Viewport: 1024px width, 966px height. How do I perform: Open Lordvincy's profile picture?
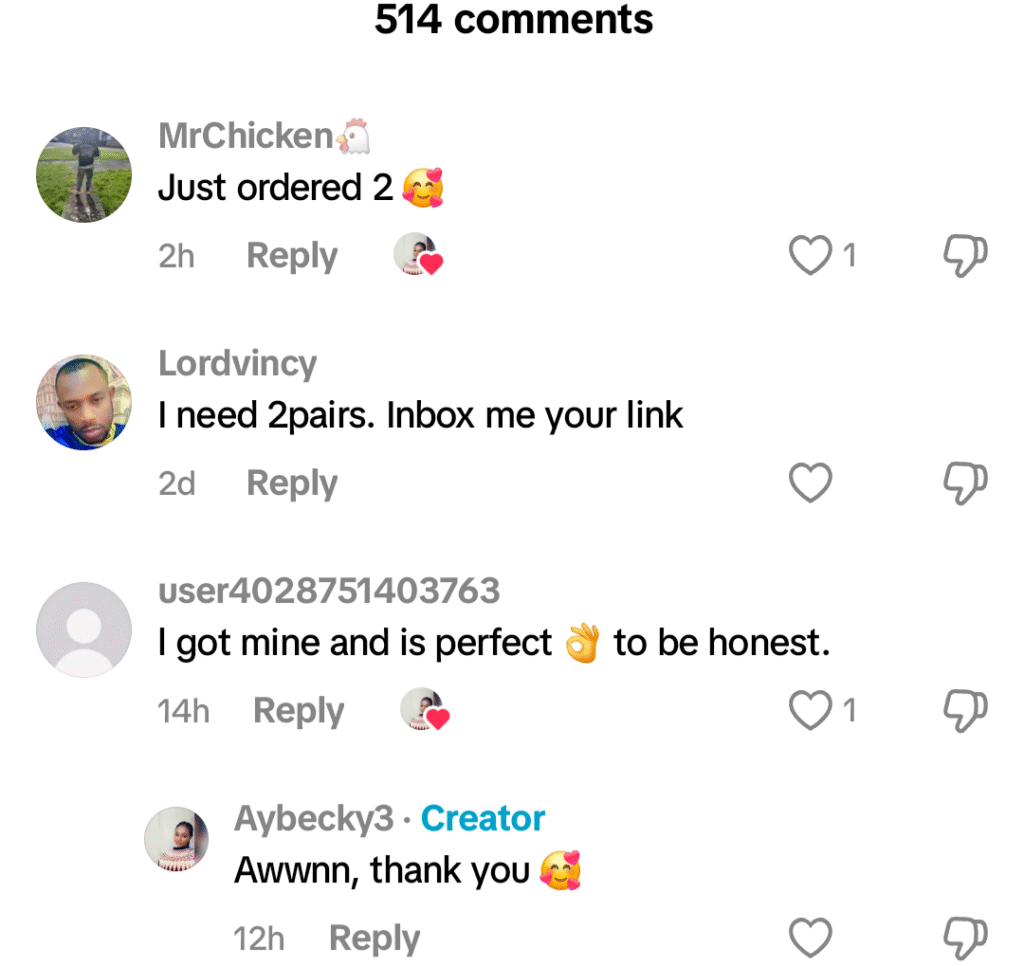pyautogui.click(x=84, y=402)
